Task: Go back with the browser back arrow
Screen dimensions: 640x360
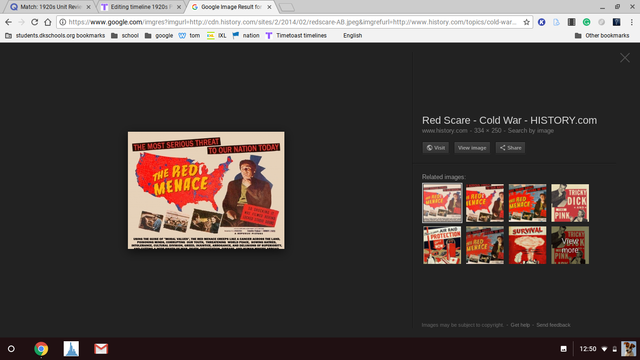Action: (8, 22)
